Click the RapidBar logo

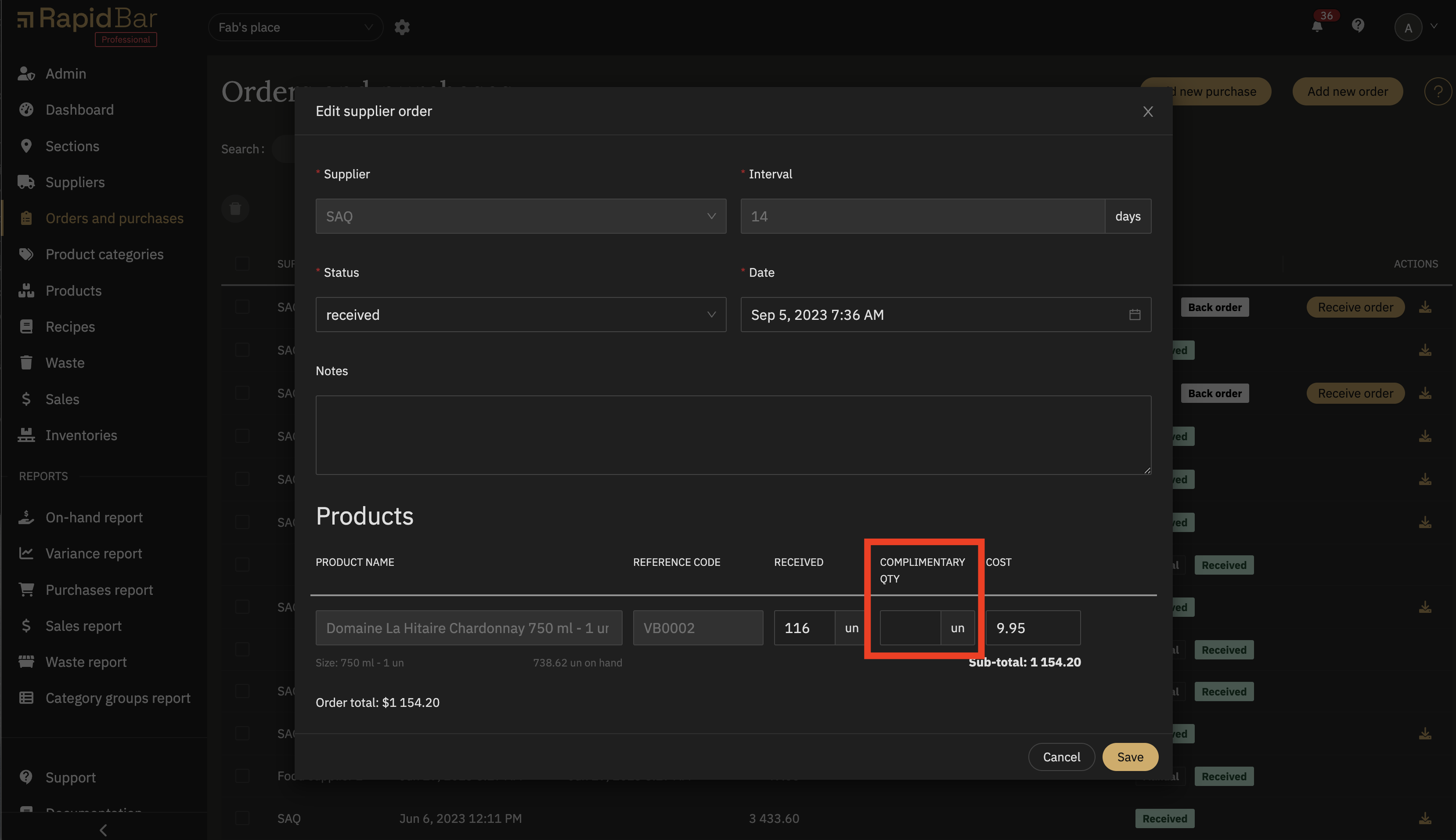(86, 20)
